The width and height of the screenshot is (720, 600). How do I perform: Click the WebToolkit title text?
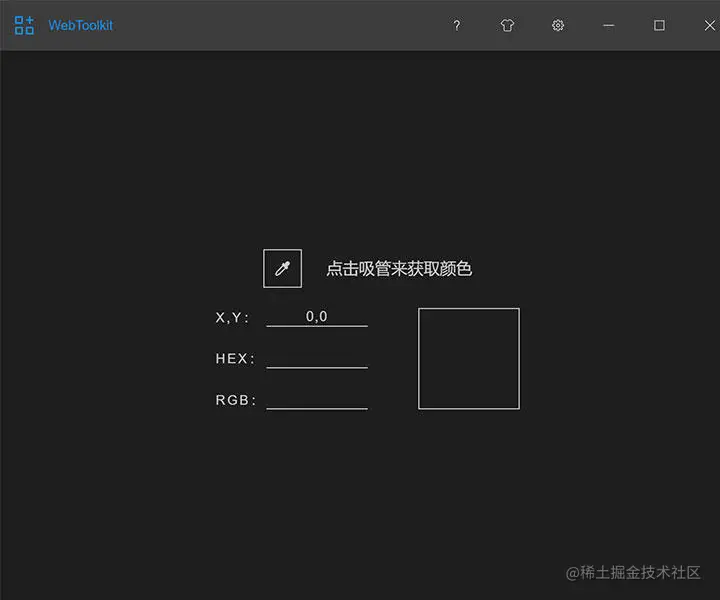[x=81, y=25]
